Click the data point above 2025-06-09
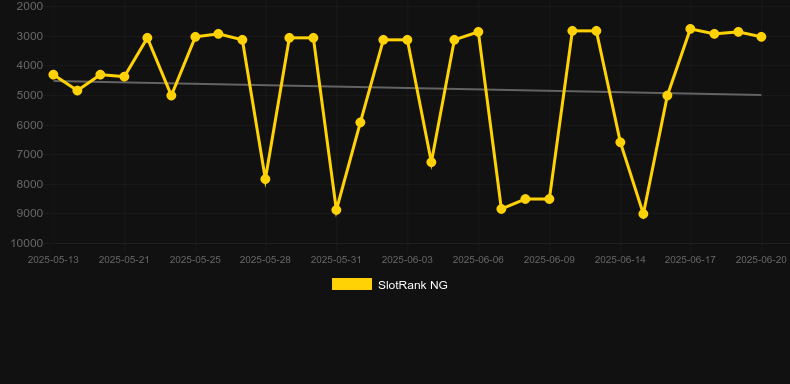Image resolution: width=790 pixels, height=384 pixels. (x=549, y=199)
